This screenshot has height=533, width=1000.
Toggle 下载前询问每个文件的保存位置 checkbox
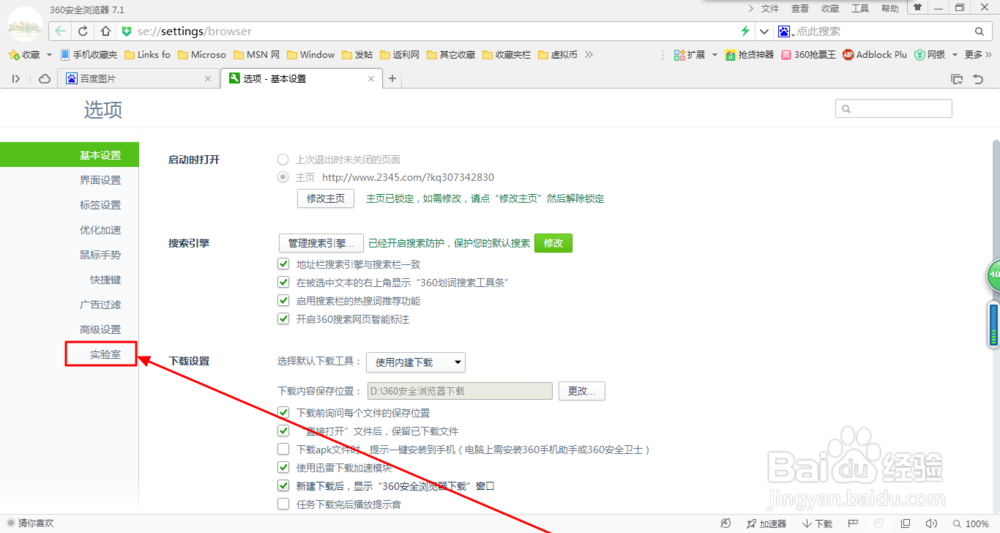(x=283, y=413)
